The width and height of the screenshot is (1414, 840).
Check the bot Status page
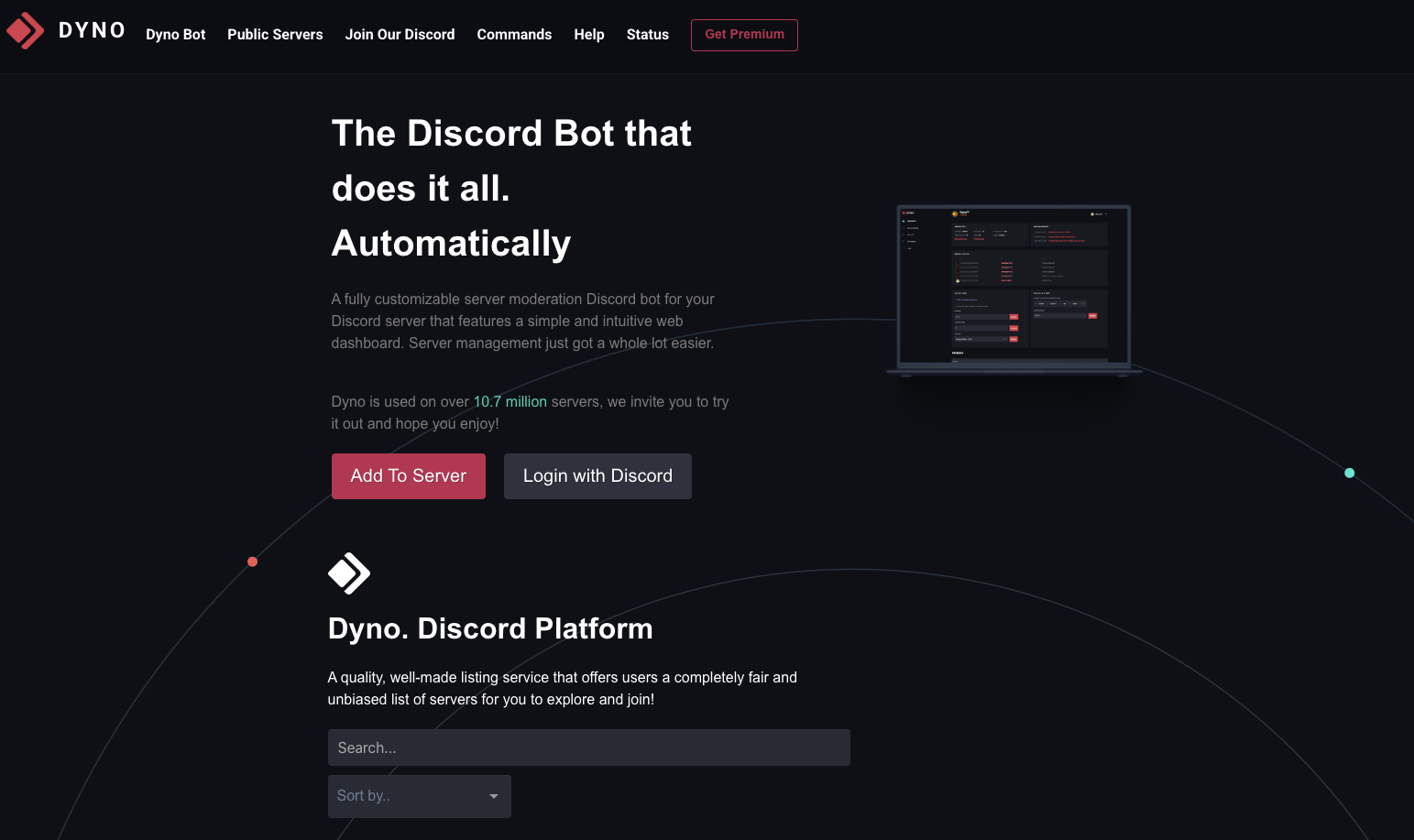(647, 35)
